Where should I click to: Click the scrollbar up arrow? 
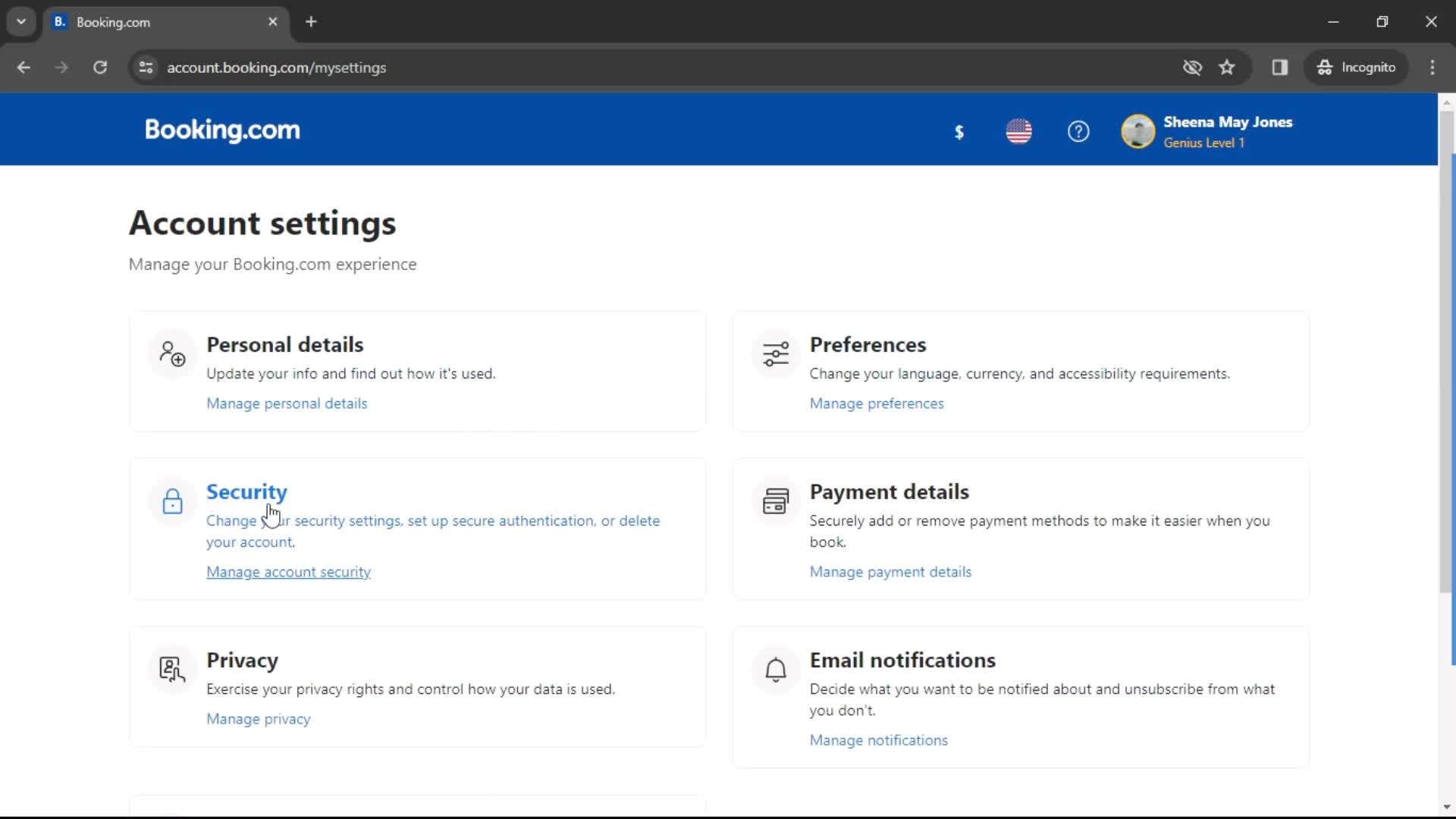tap(1447, 101)
